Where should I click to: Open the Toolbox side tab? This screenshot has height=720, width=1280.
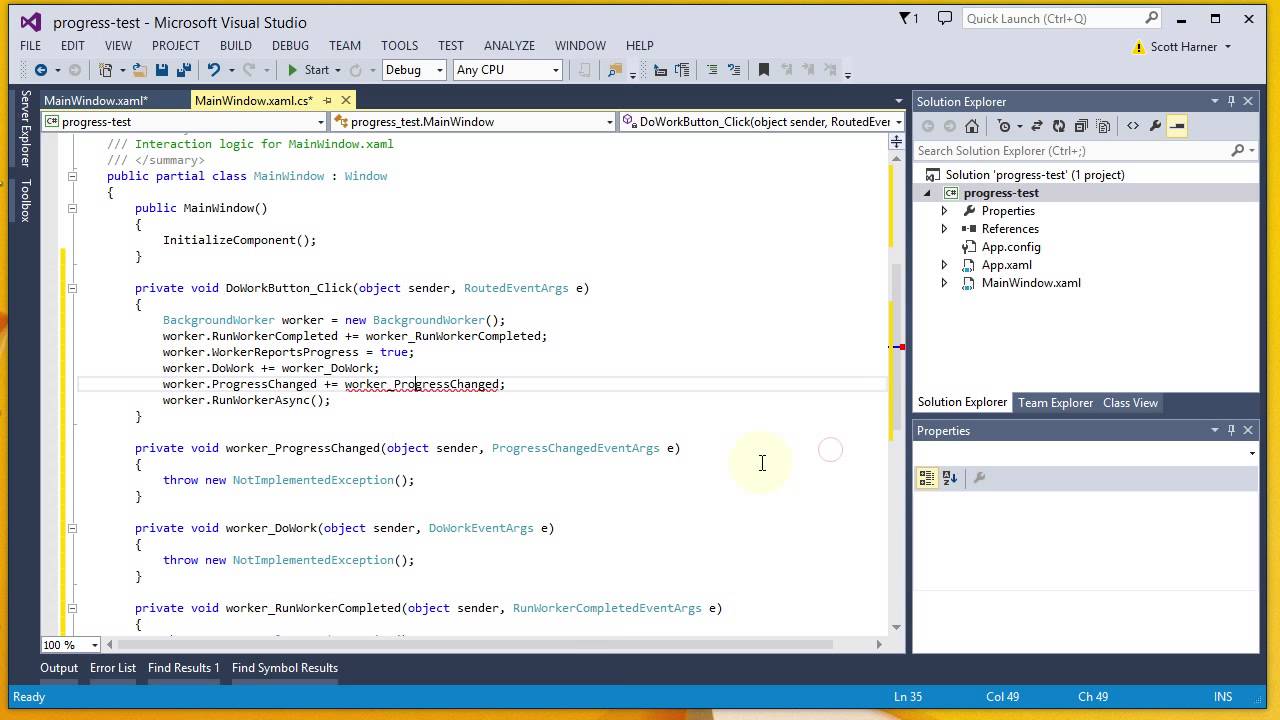pos(26,200)
